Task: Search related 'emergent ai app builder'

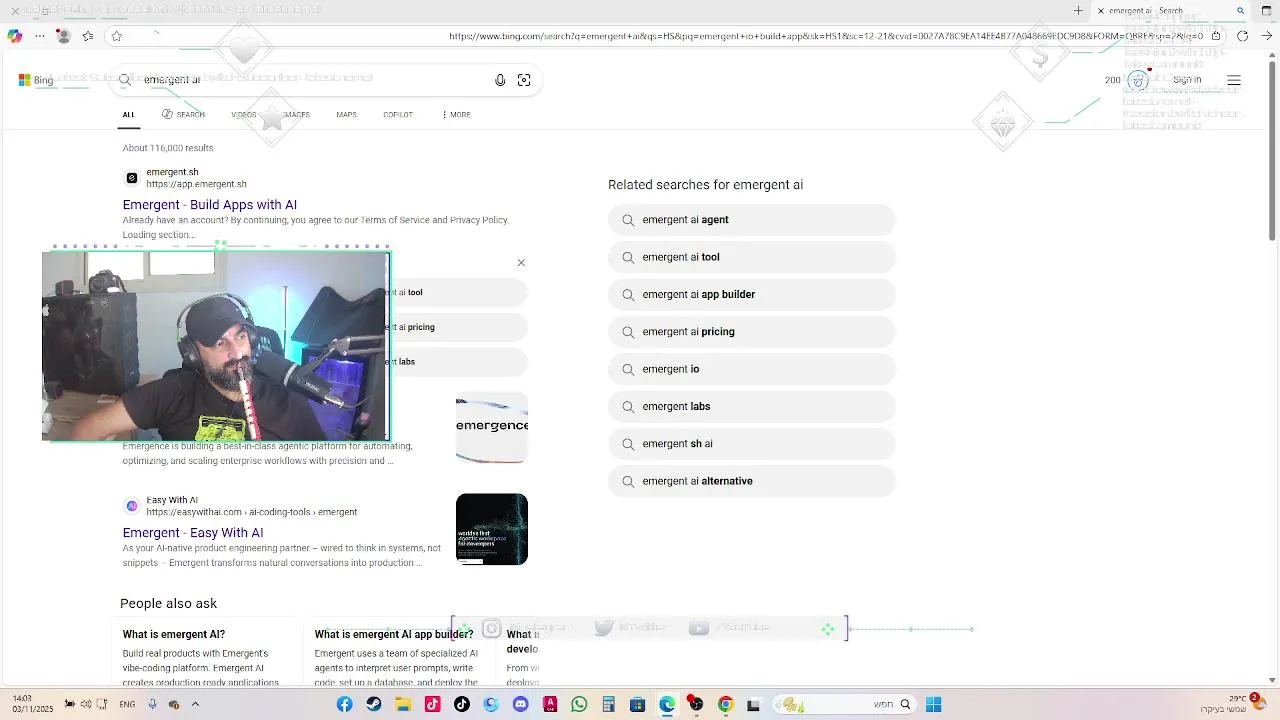Action: point(751,295)
